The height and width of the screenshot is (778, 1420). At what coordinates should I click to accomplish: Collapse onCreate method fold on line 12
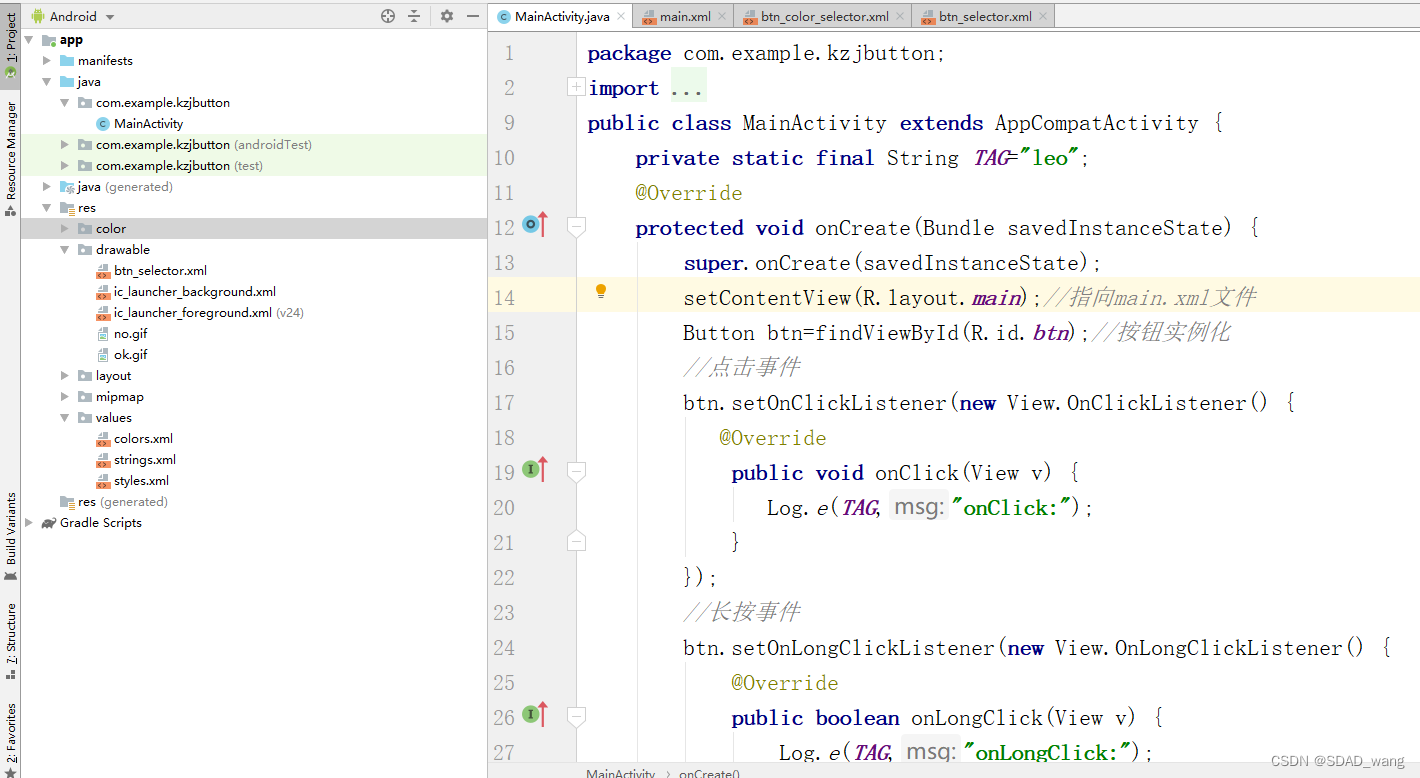point(576,227)
